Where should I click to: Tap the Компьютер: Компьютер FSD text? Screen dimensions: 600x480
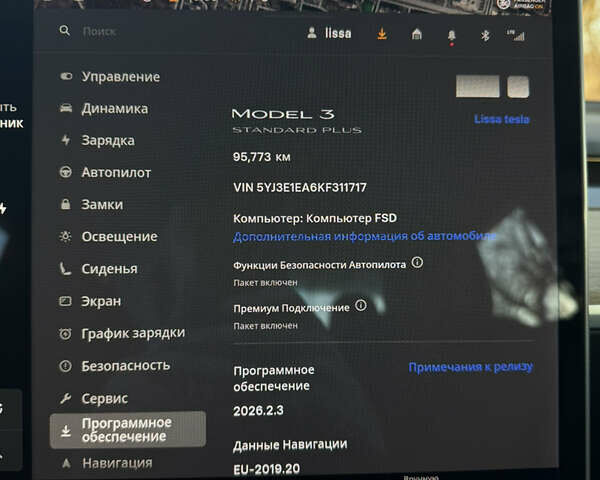[x=315, y=218]
